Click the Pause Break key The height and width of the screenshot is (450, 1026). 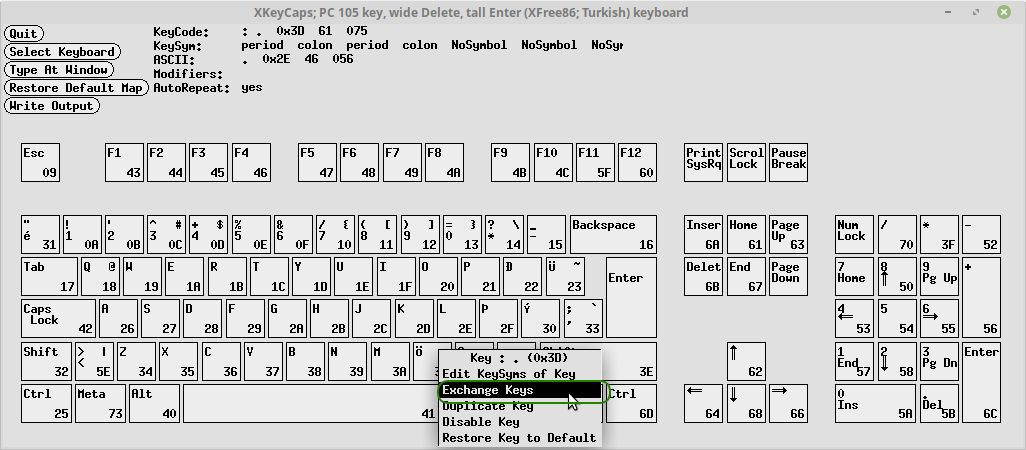(x=788, y=163)
